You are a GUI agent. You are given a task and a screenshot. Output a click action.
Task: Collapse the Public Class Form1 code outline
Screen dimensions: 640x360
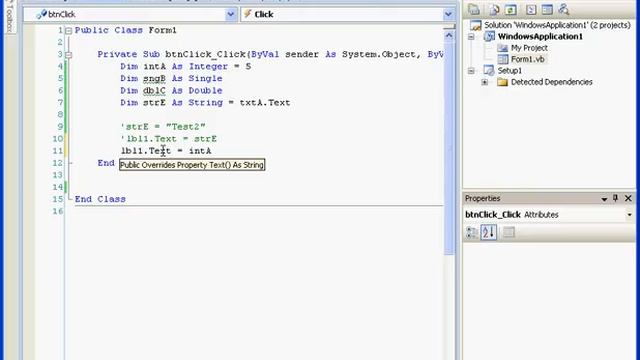(x=69, y=31)
